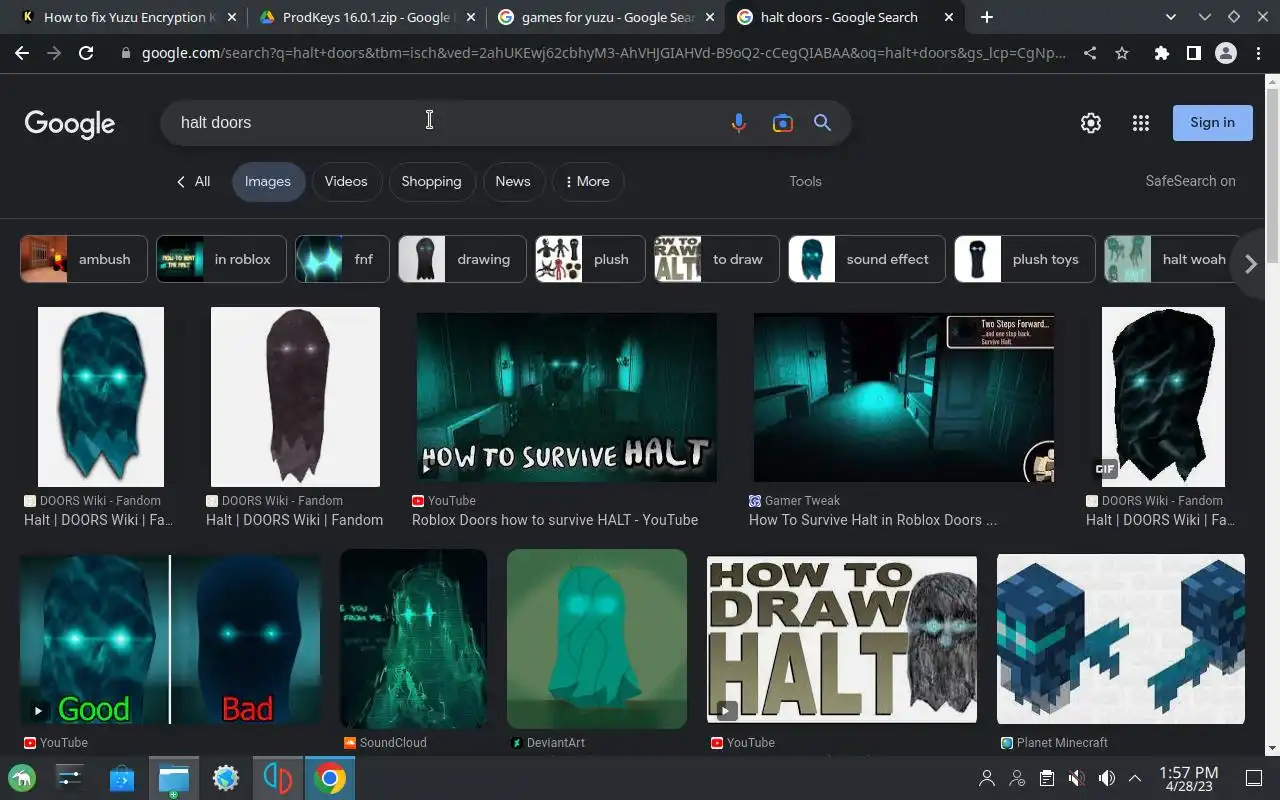Switch to News results
The width and height of the screenshot is (1280, 800).
pos(513,181)
